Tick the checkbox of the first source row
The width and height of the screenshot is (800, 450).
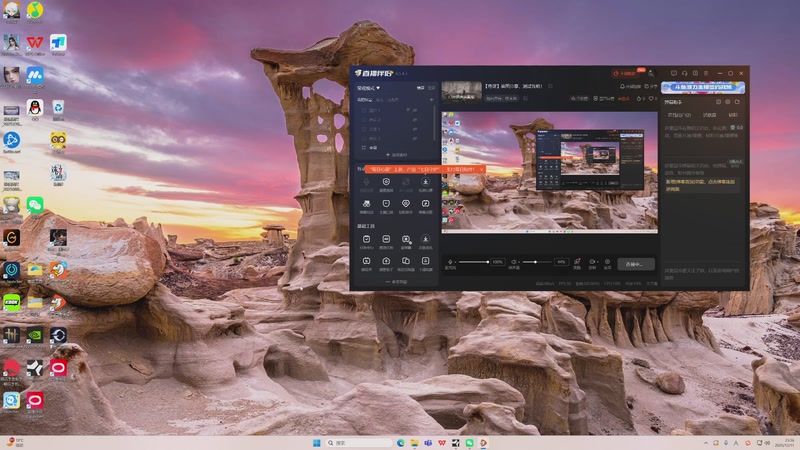click(364, 110)
